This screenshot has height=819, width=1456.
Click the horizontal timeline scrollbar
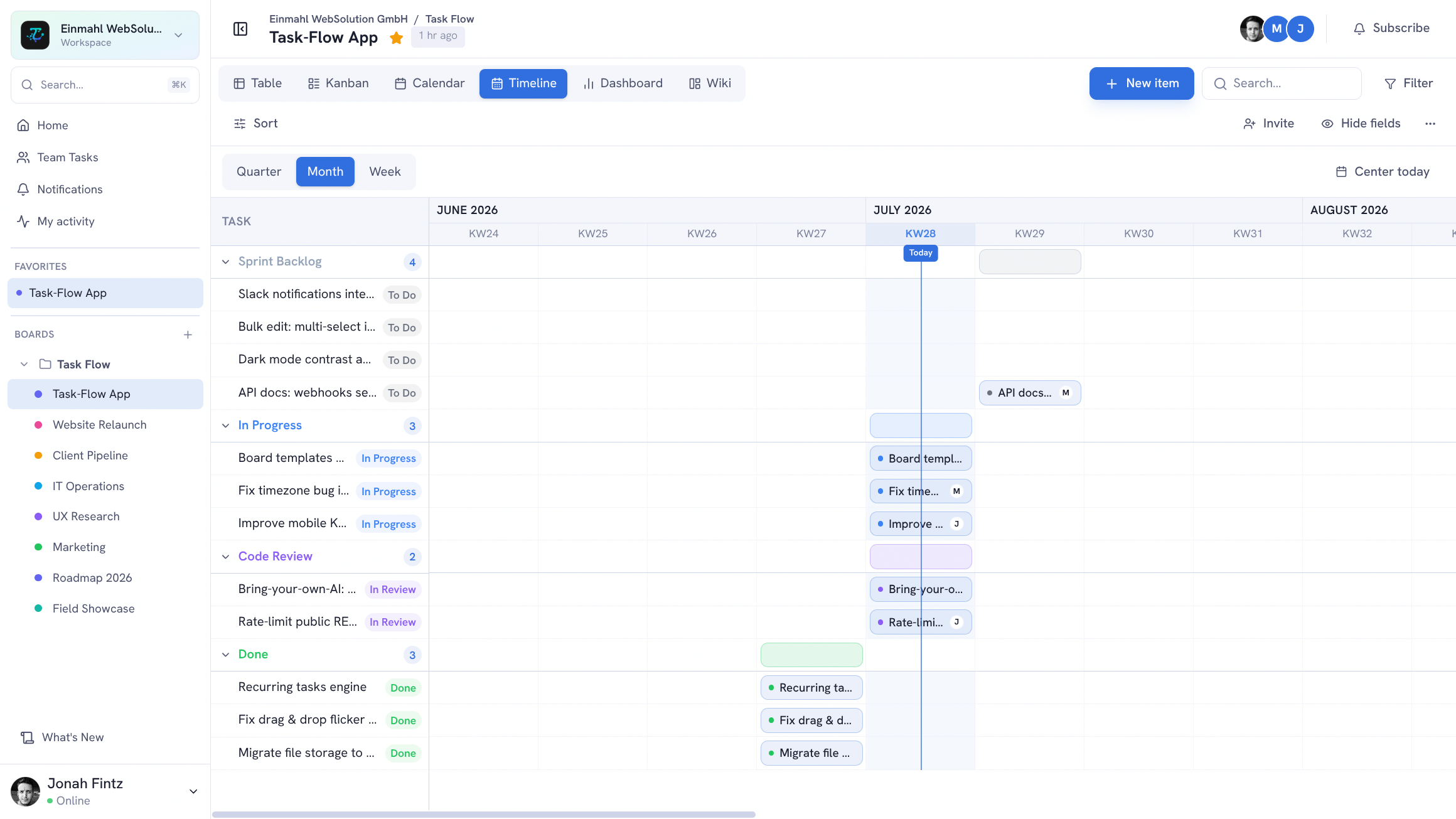484,815
